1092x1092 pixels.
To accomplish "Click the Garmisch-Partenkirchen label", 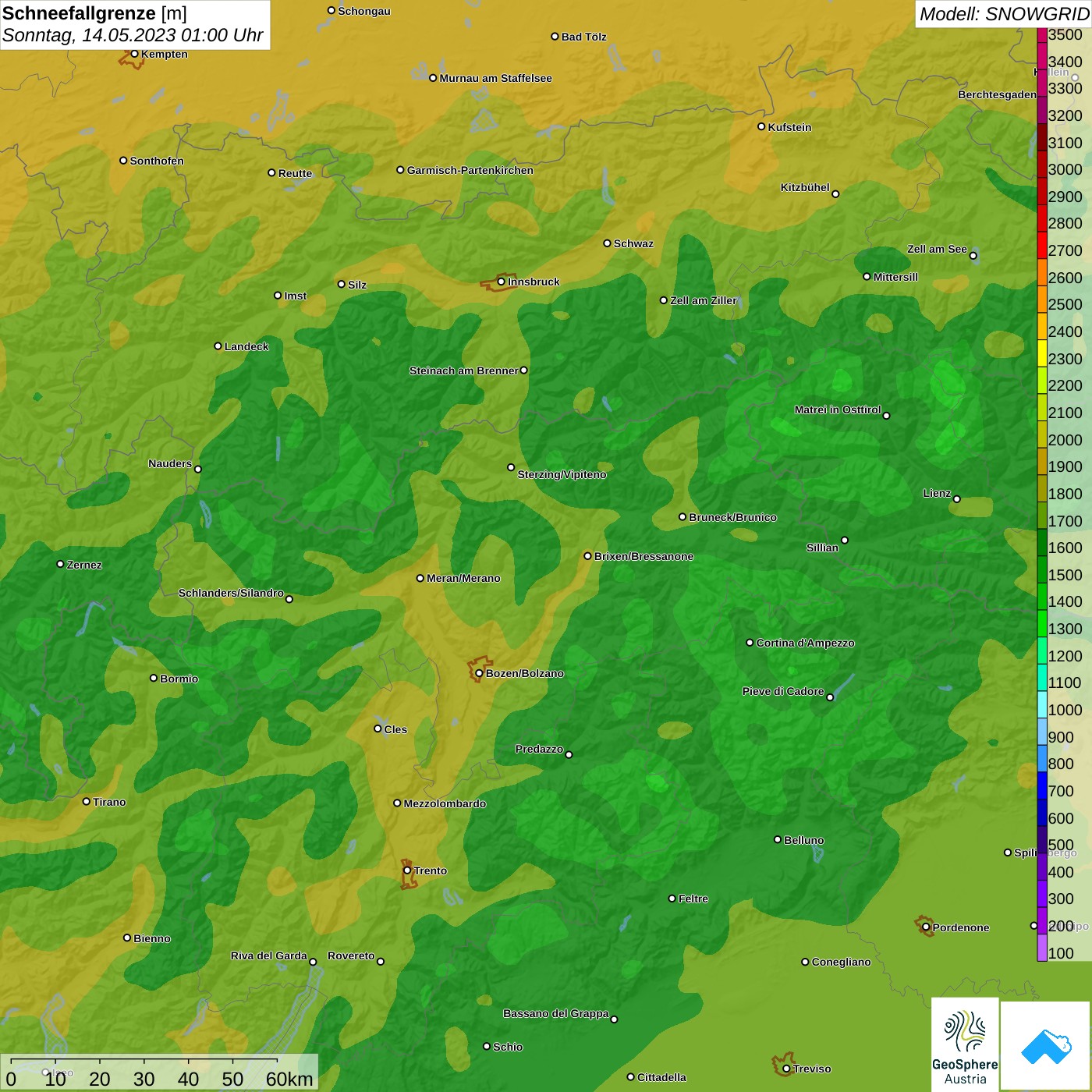I will pos(470,170).
